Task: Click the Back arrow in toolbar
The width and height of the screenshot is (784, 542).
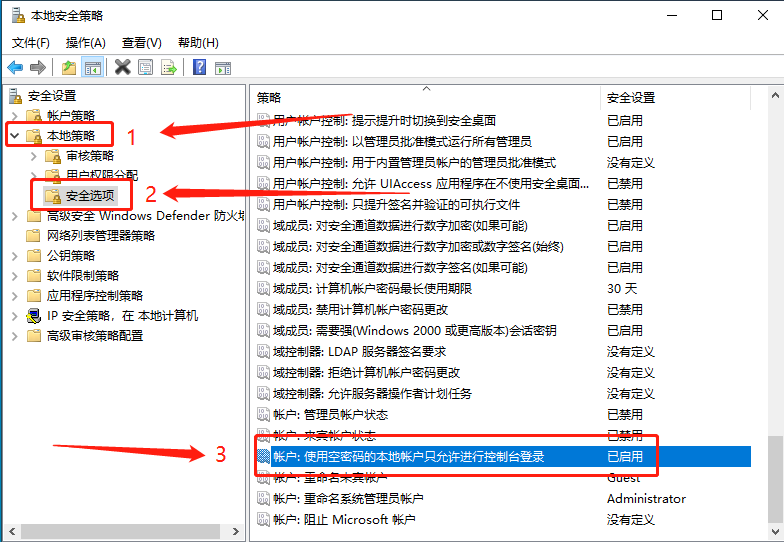Action: point(15,68)
